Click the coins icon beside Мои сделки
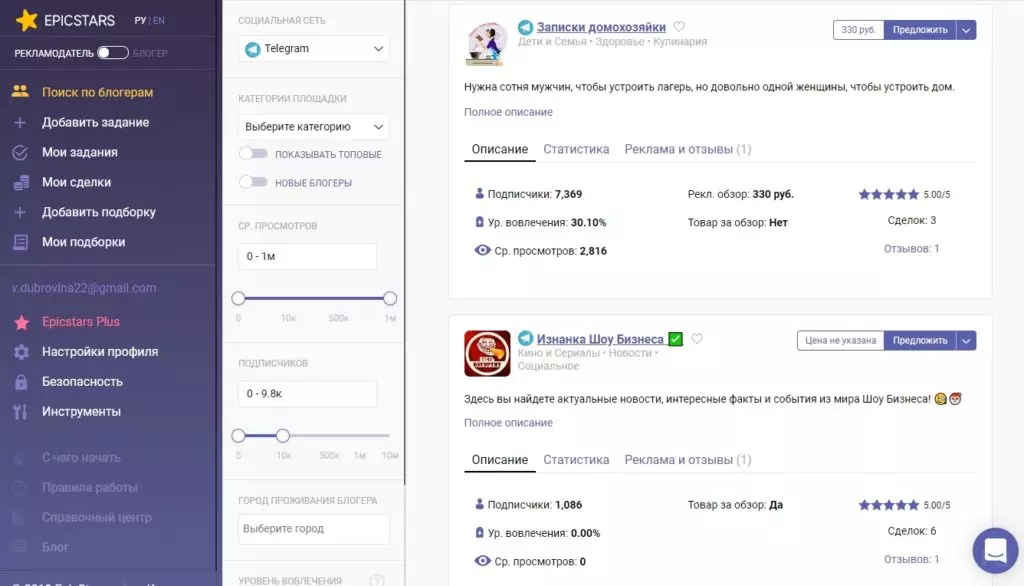Screen dimensions: 1024x586 [x=21, y=182]
